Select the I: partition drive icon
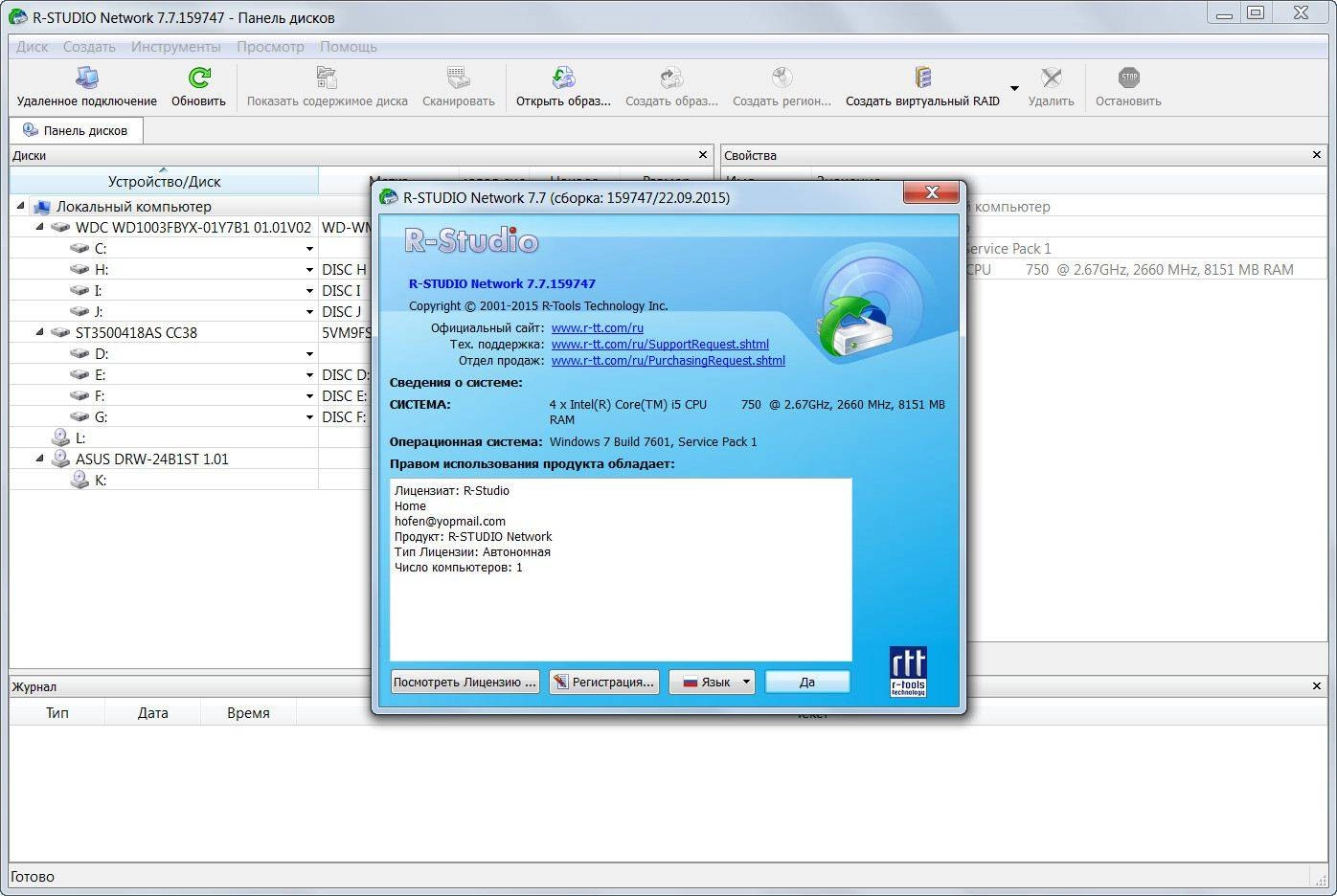 click(x=79, y=290)
